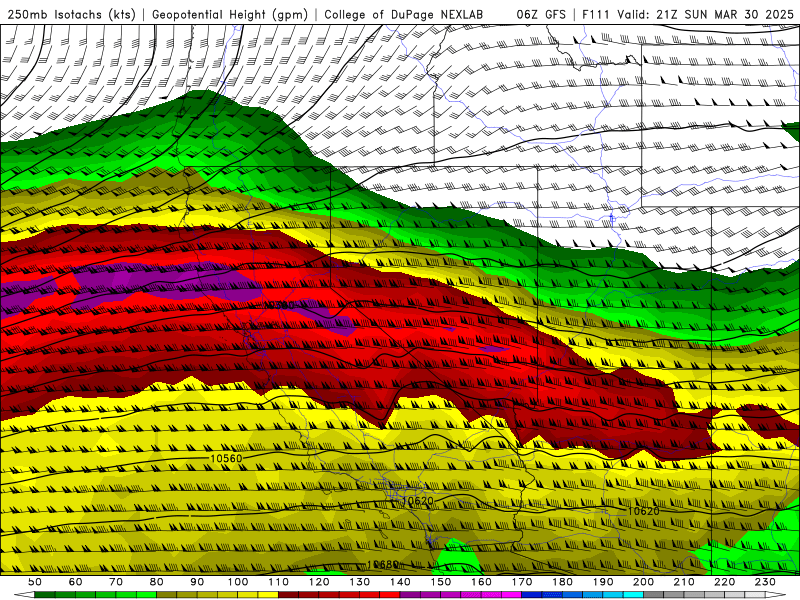Click the color scale value 140
The height and width of the screenshot is (600, 800).
[400, 582]
